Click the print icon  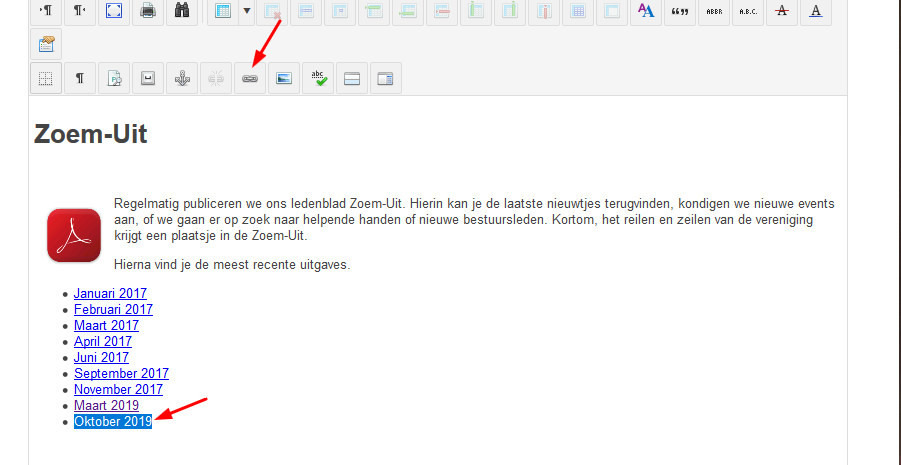point(148,11)
